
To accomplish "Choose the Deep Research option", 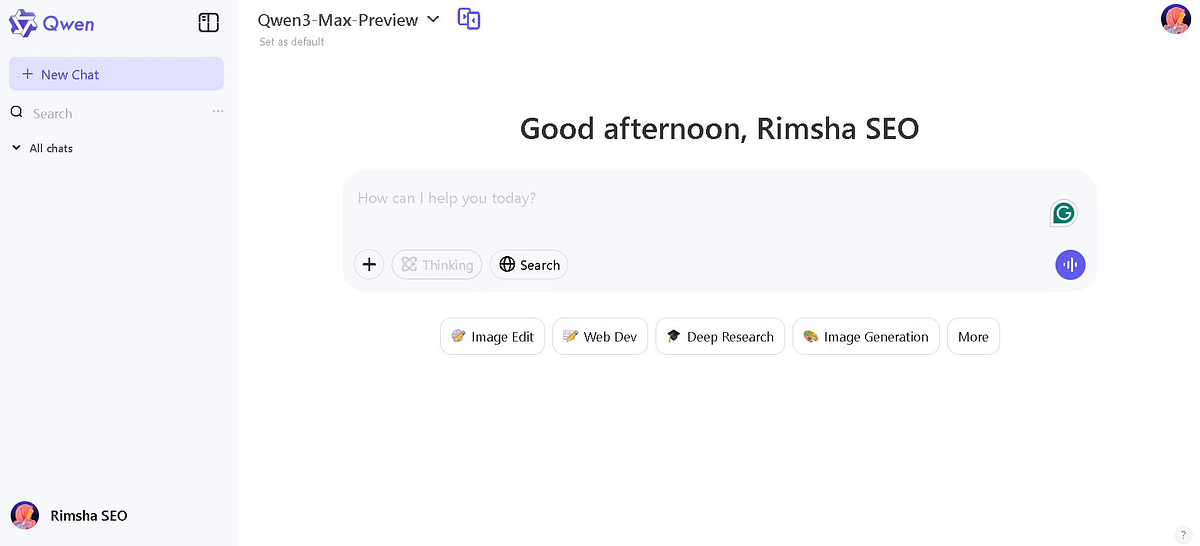I will click(x=719, y=337).
